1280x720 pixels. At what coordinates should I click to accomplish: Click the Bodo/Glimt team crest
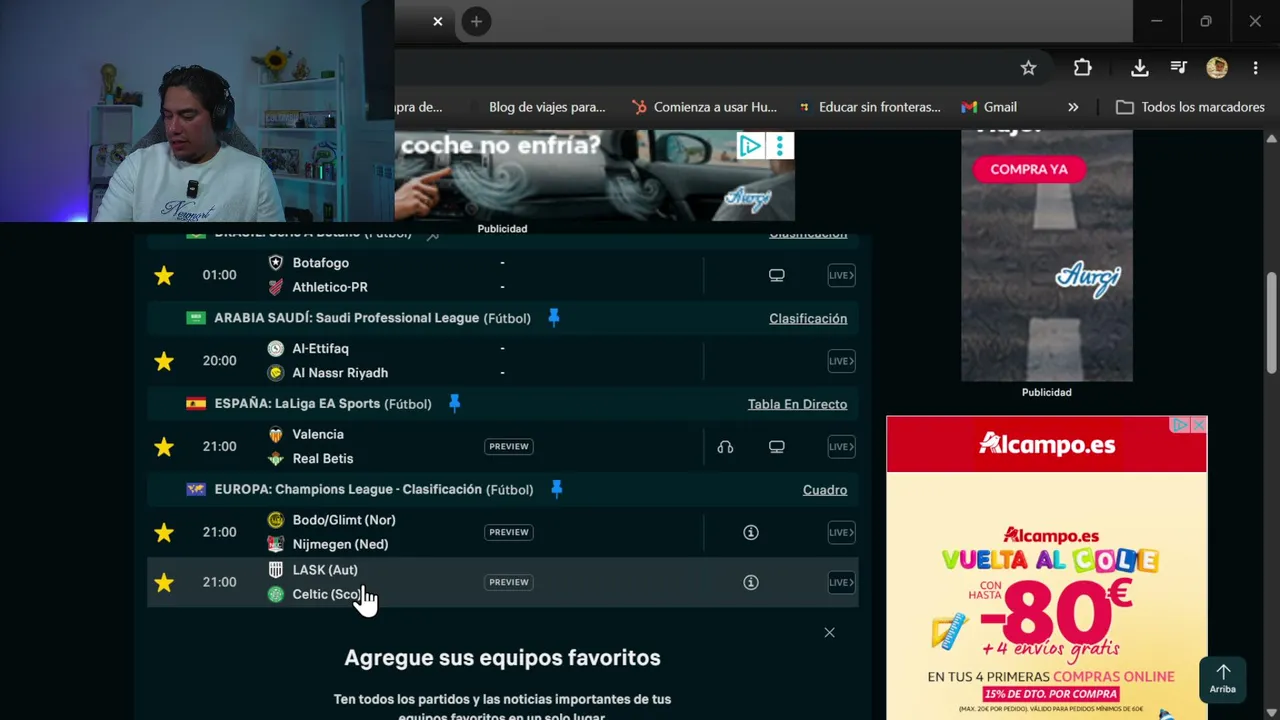[x=276, y=520]
